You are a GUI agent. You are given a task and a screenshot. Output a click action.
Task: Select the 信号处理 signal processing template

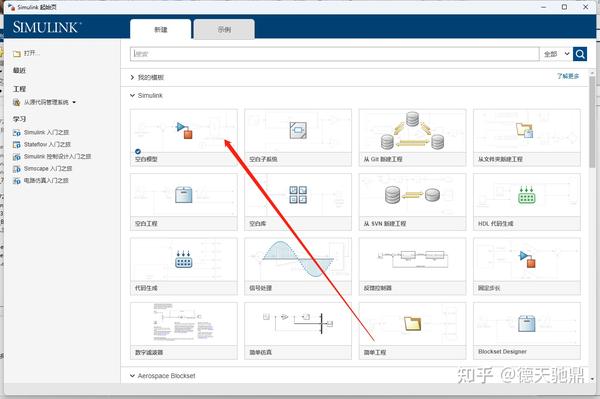coord(298,267)
